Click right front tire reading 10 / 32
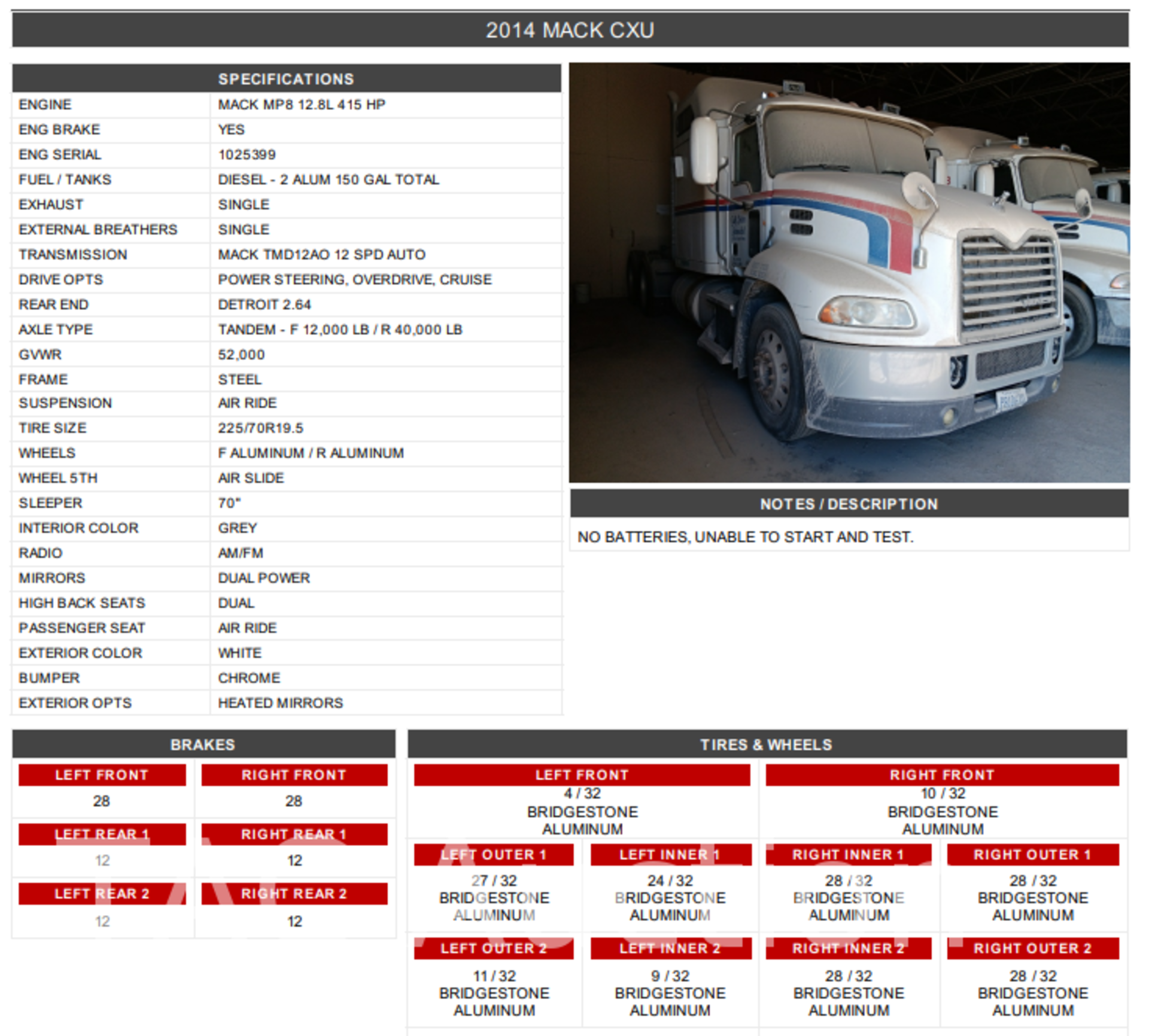1149x1036 pixels. [x=943, y=794]
